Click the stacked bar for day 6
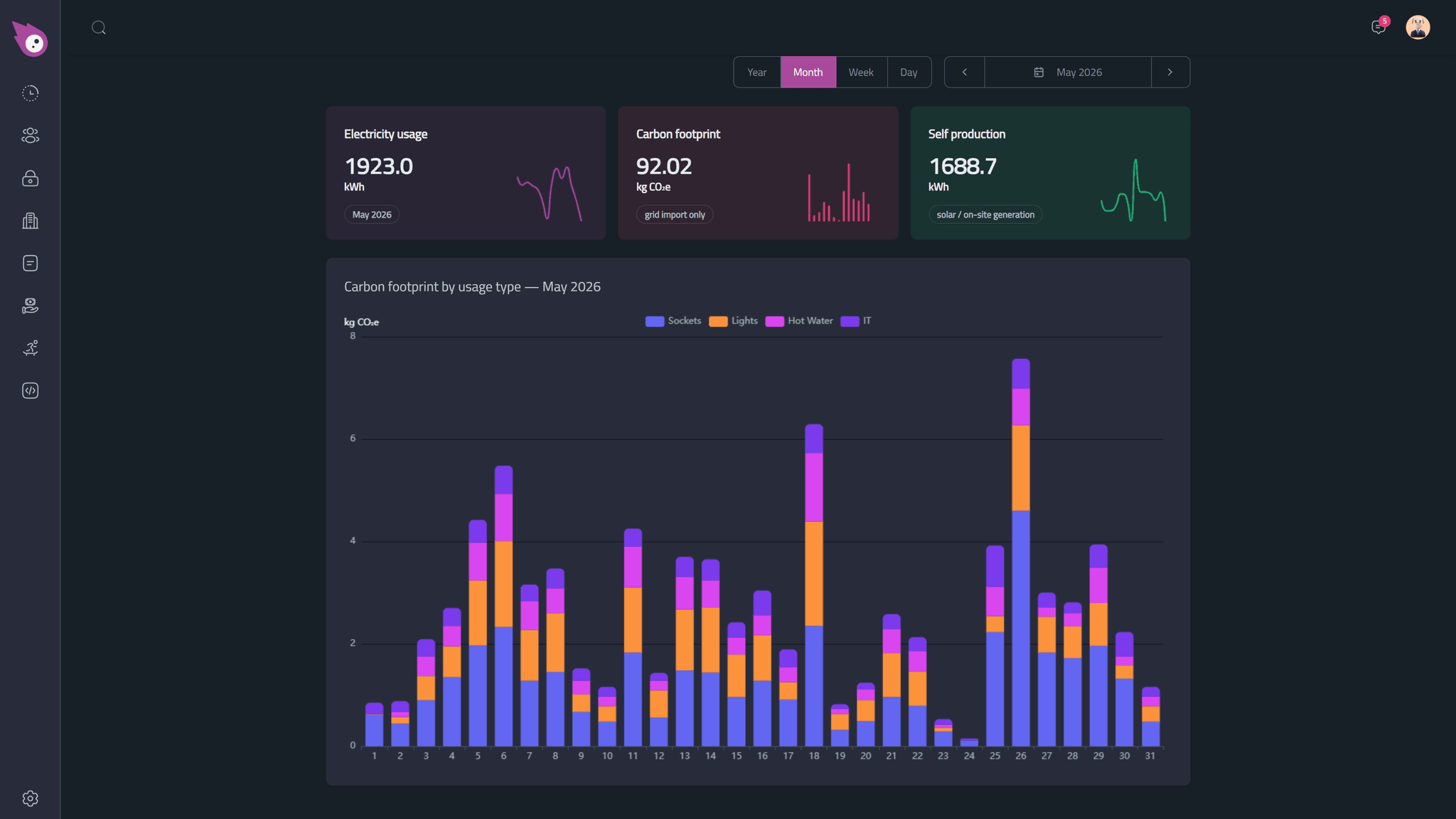Image resolution: width=1456 pixels, height=819 pixels. (503, 606)
